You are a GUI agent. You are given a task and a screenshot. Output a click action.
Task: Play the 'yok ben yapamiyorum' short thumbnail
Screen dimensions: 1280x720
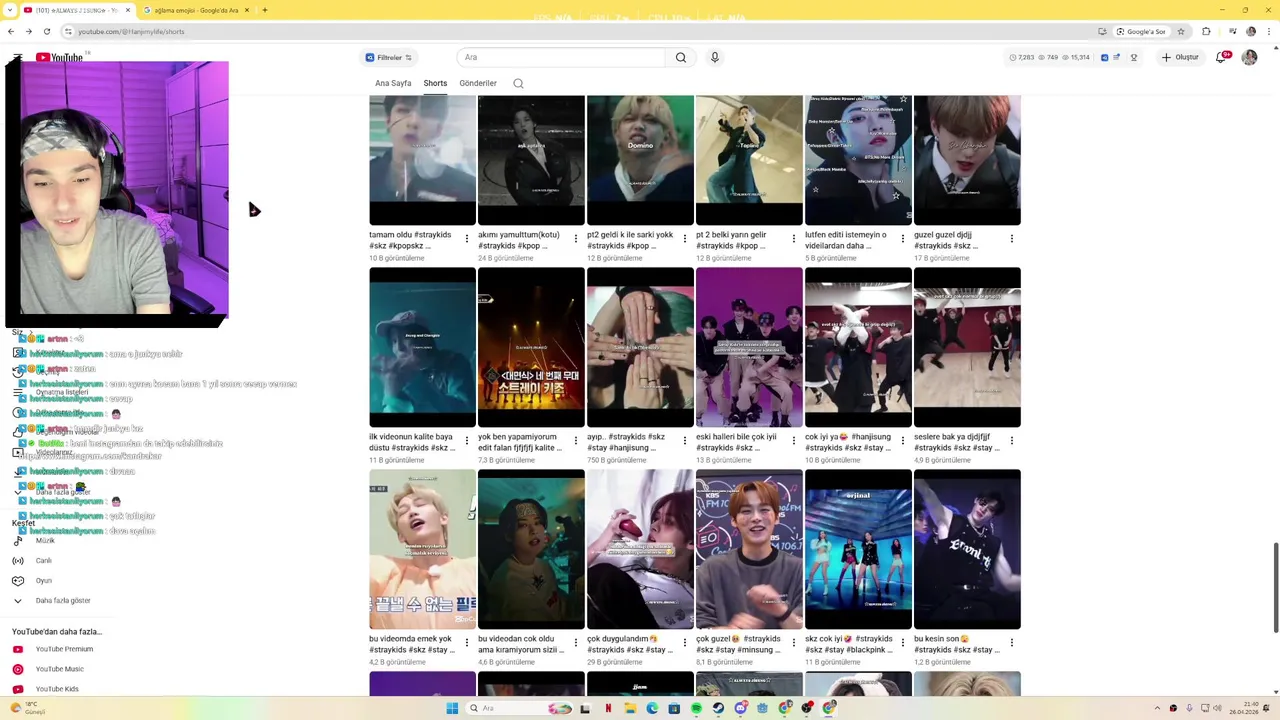click(531, 347)
